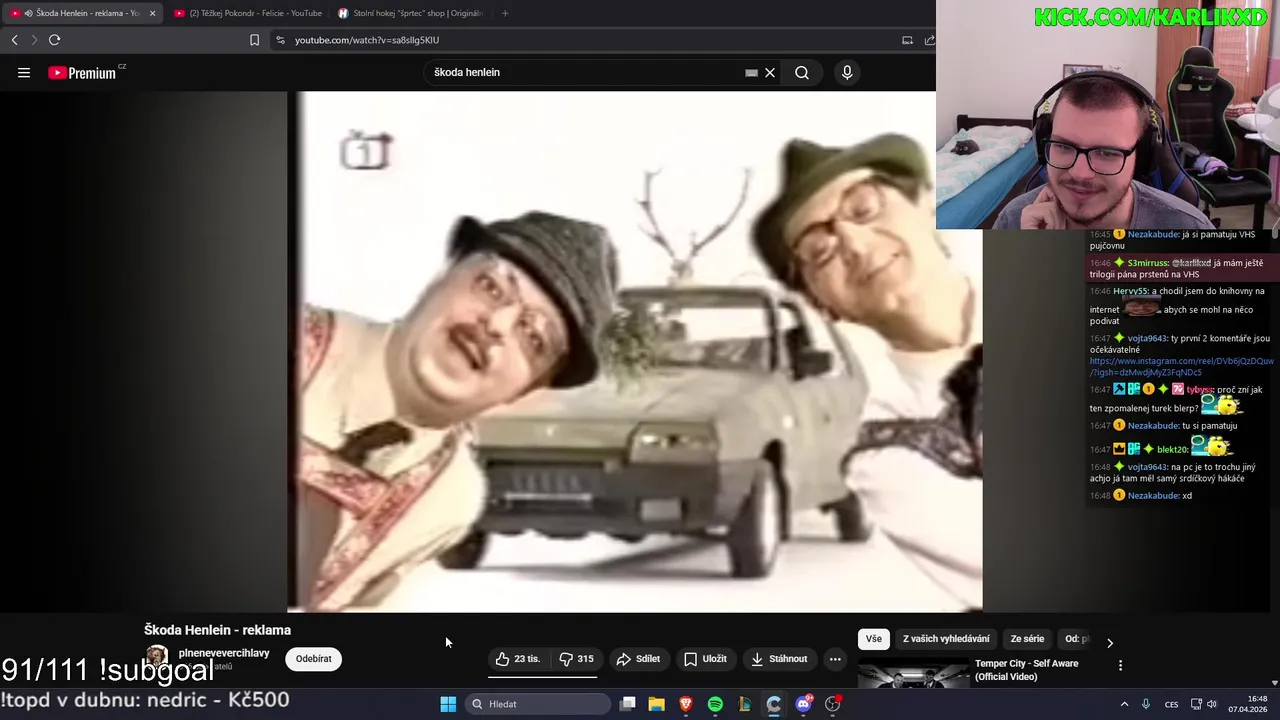Show hidden tray icons chevron
Screen dimensions: 1280x720
coord(1124,704)
